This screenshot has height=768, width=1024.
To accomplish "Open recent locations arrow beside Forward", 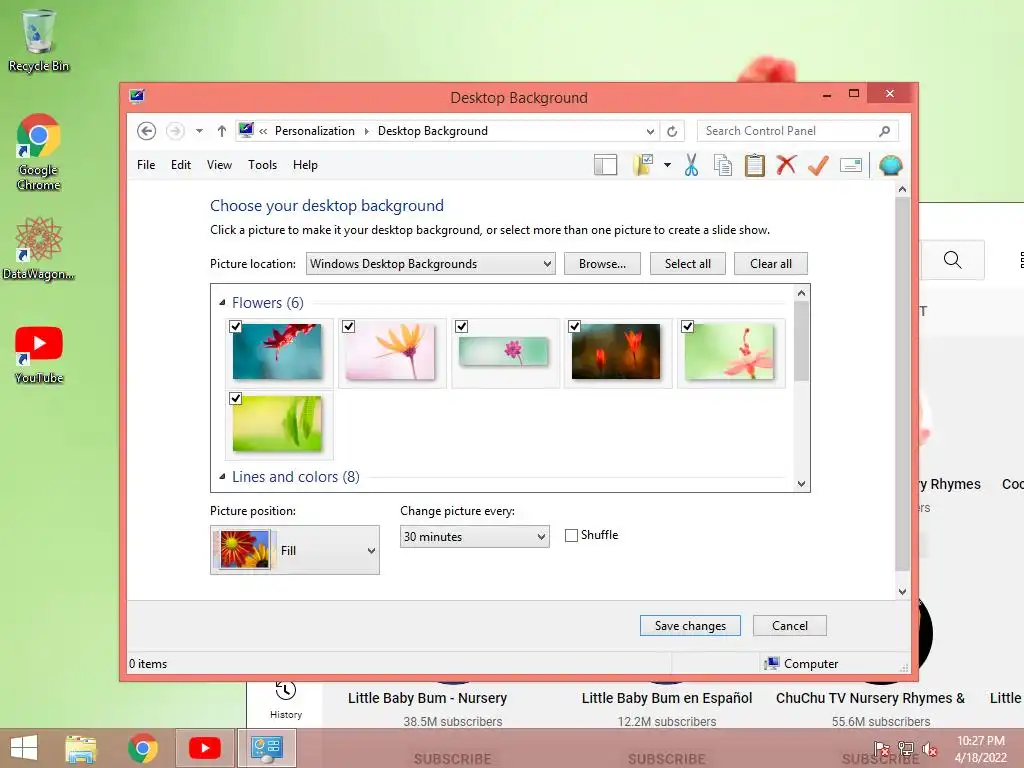I will 199,131.
